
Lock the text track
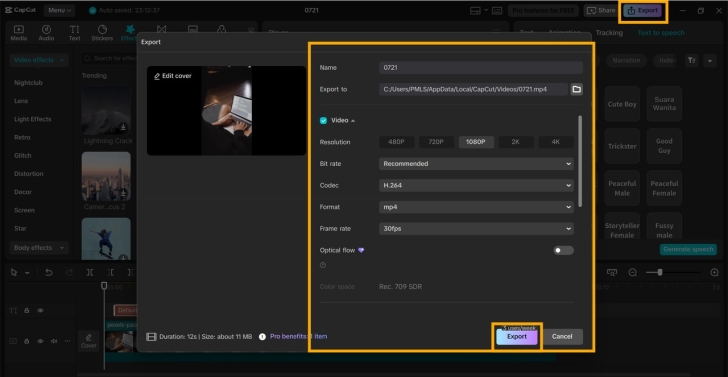point(26,311)
